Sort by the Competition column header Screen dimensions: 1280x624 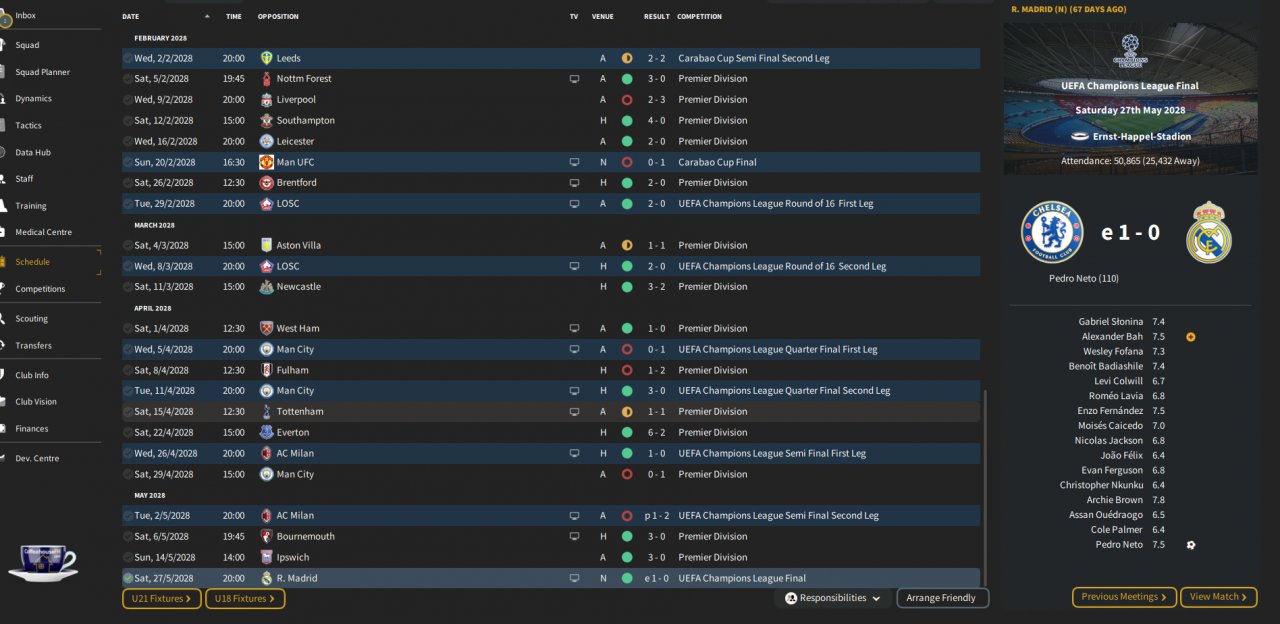tap(699, 16)
